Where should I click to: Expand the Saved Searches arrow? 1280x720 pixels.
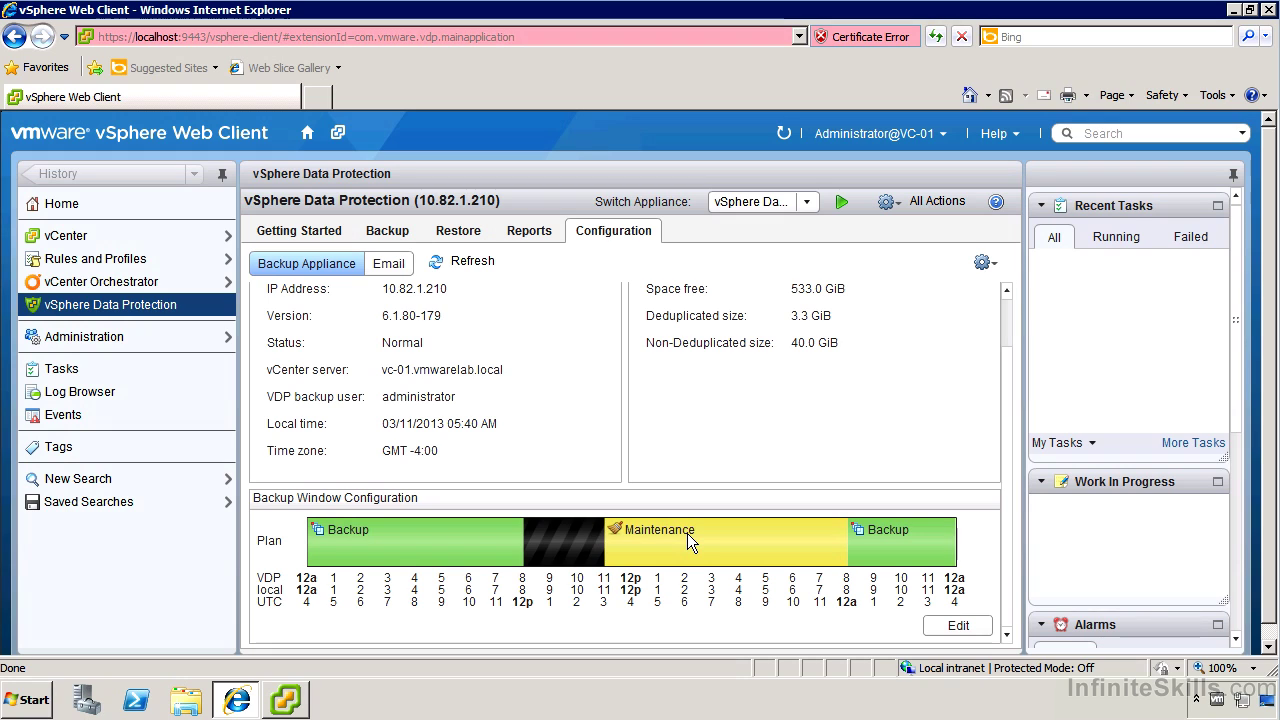pos(228,502)
